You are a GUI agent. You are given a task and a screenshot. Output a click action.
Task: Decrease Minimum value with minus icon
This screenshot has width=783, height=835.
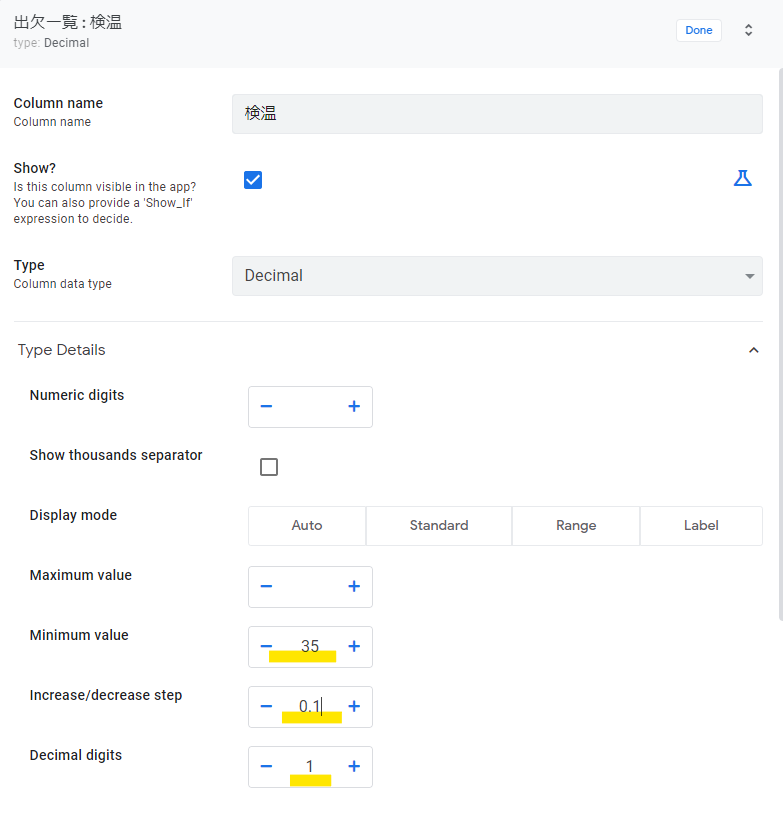pos(266,646)
